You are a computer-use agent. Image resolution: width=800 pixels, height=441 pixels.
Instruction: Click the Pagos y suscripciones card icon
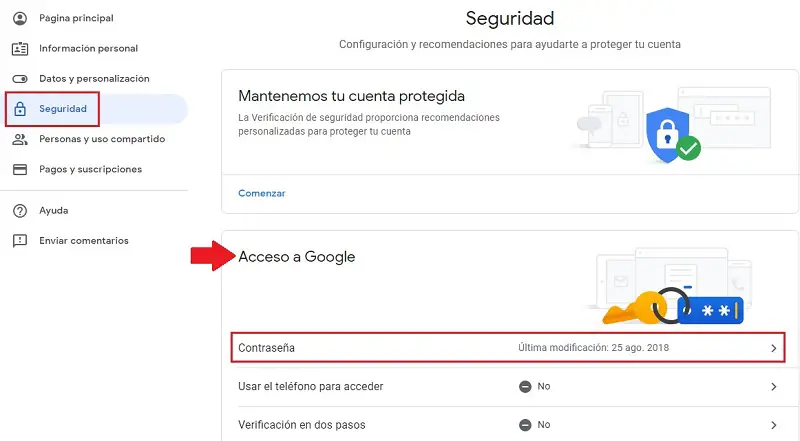[19, 169]
